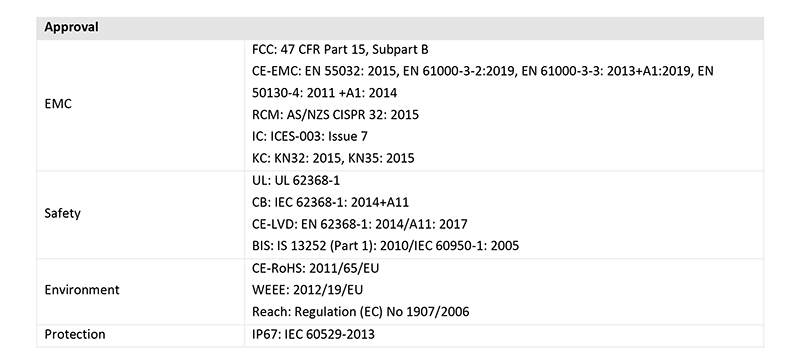Select the UL 62368-1 line
800x363 pixels.
coord(295,181)
